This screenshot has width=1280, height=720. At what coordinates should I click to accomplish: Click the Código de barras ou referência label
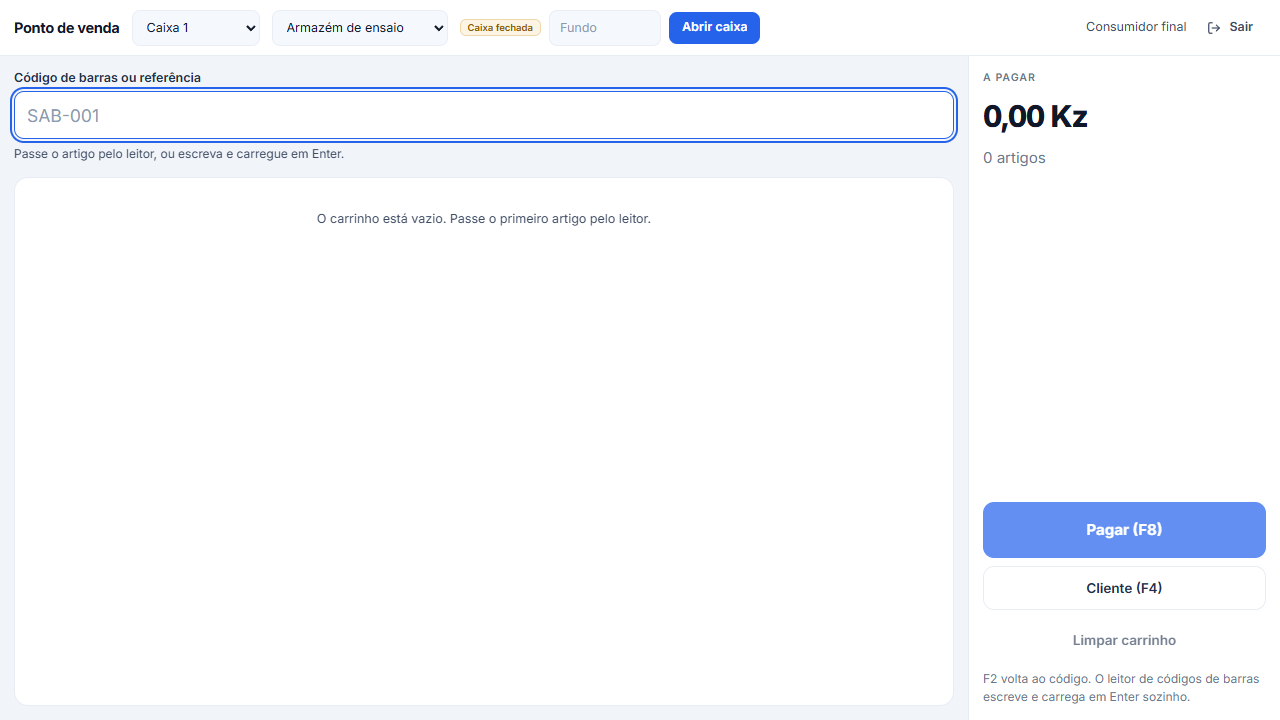point(107,77)
